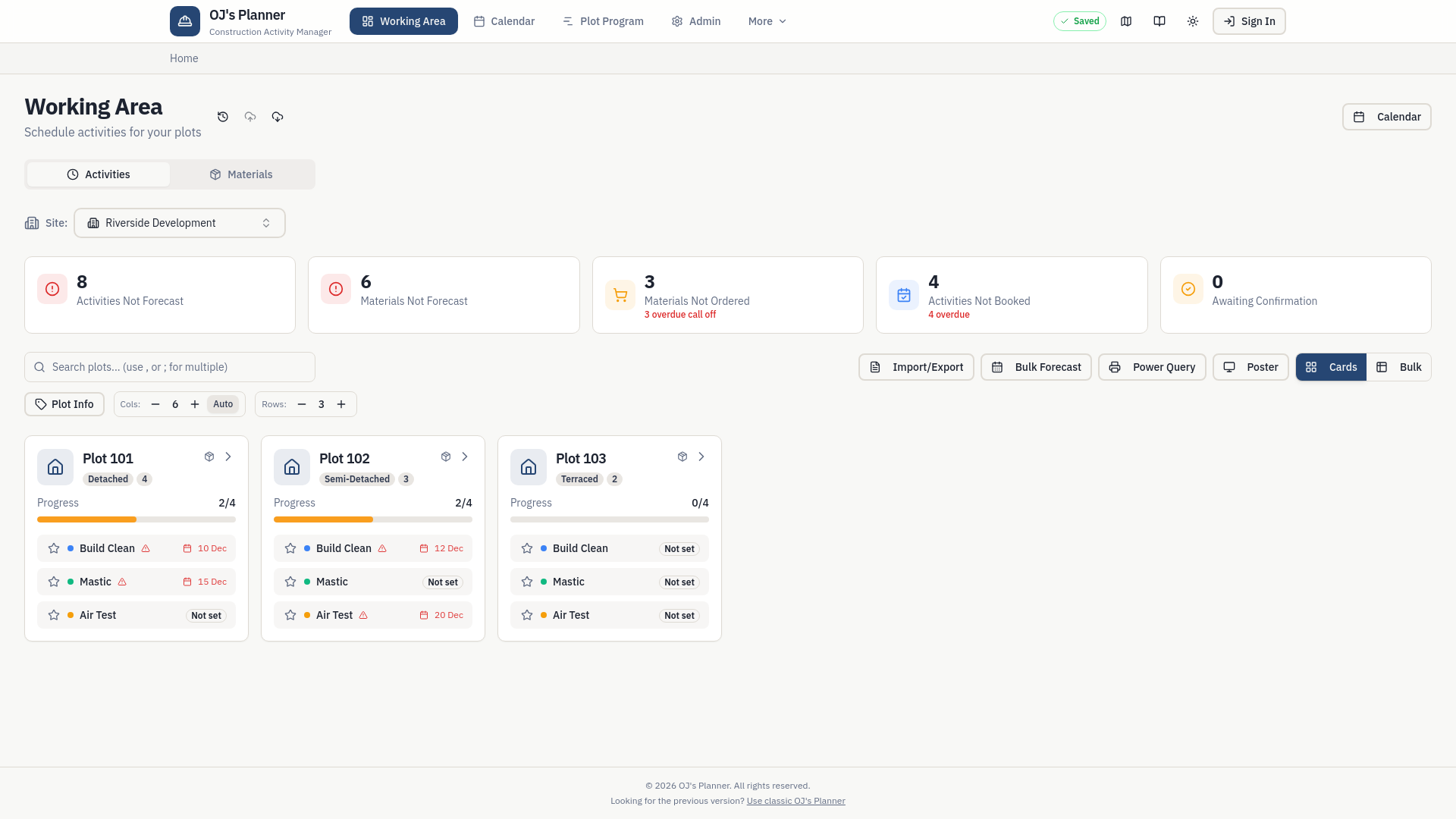
Task: Click Activities Not Booked calendar icon
Action: [x=904, y=295]
